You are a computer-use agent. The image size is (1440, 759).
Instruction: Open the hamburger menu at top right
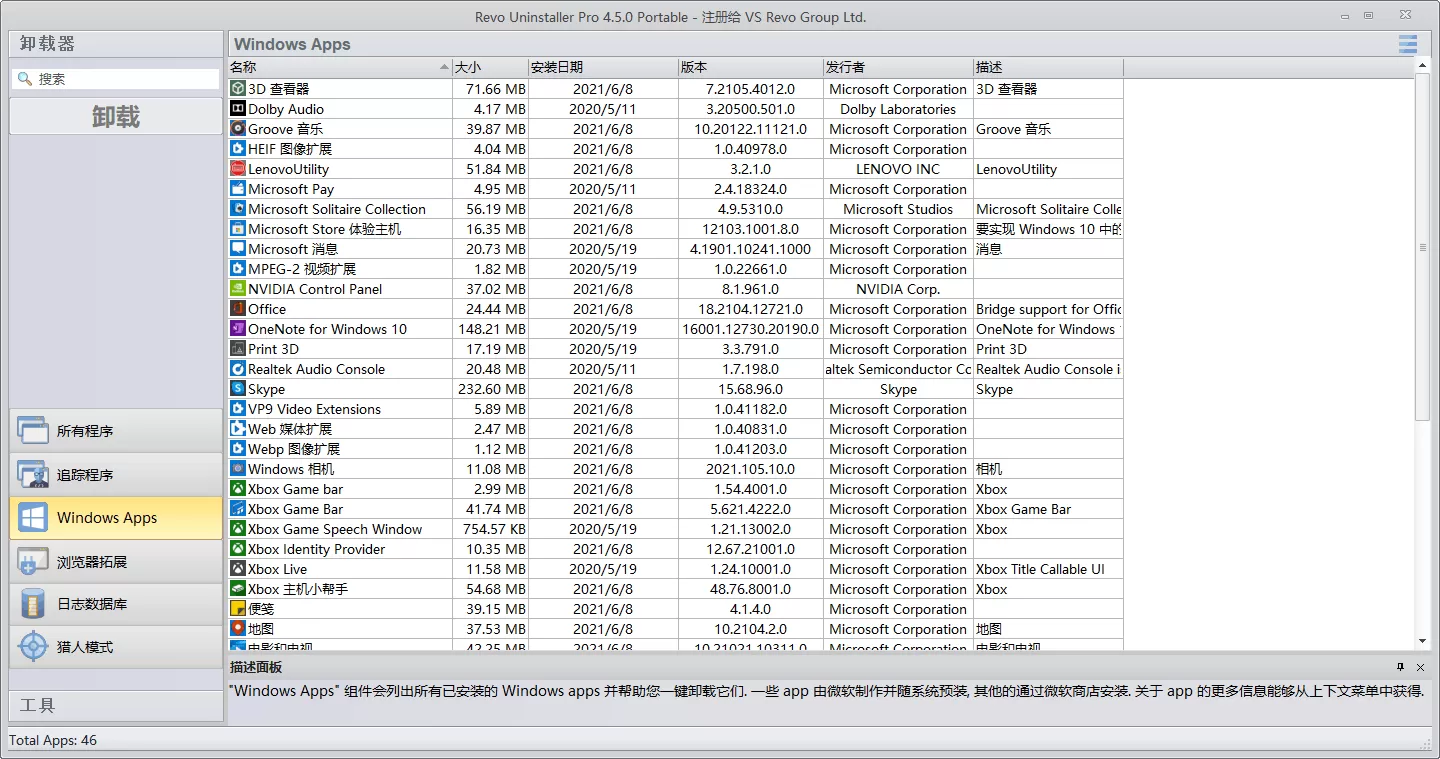(x=1407, y=44)
